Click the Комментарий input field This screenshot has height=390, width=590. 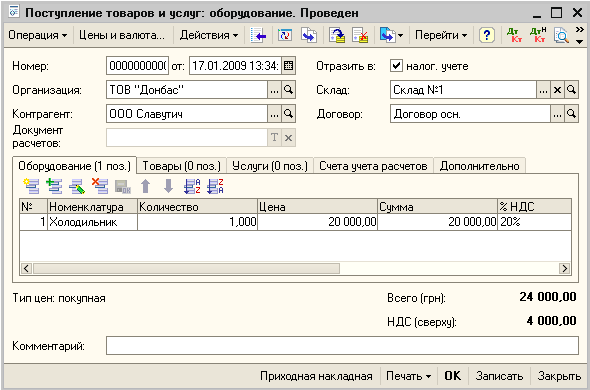point(342,346)
